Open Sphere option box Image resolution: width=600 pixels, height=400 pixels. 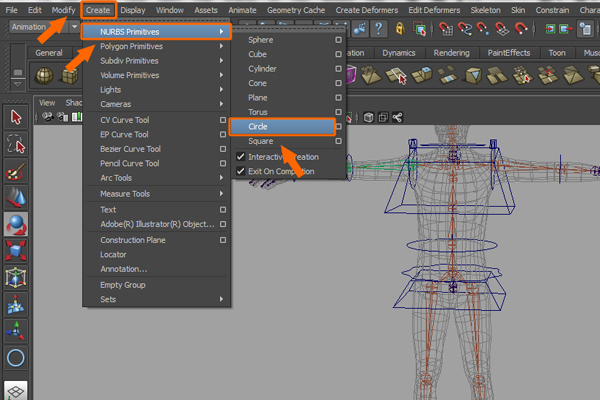click(338, 40)
